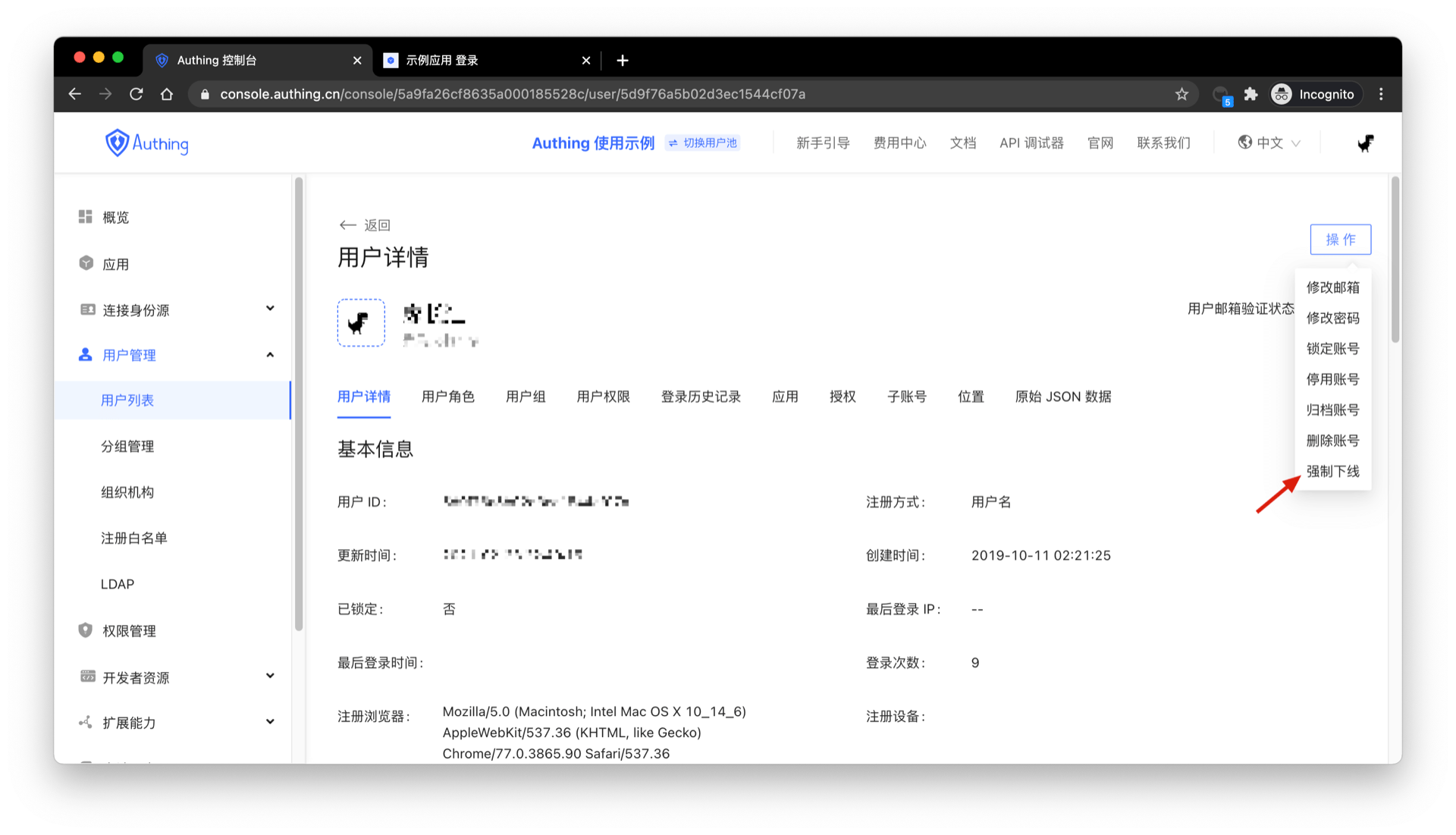The height and width of the screenshot is (835, 1456).
Task: Expand the 开发者资源 sidebar section
Action: coord(270,676)
